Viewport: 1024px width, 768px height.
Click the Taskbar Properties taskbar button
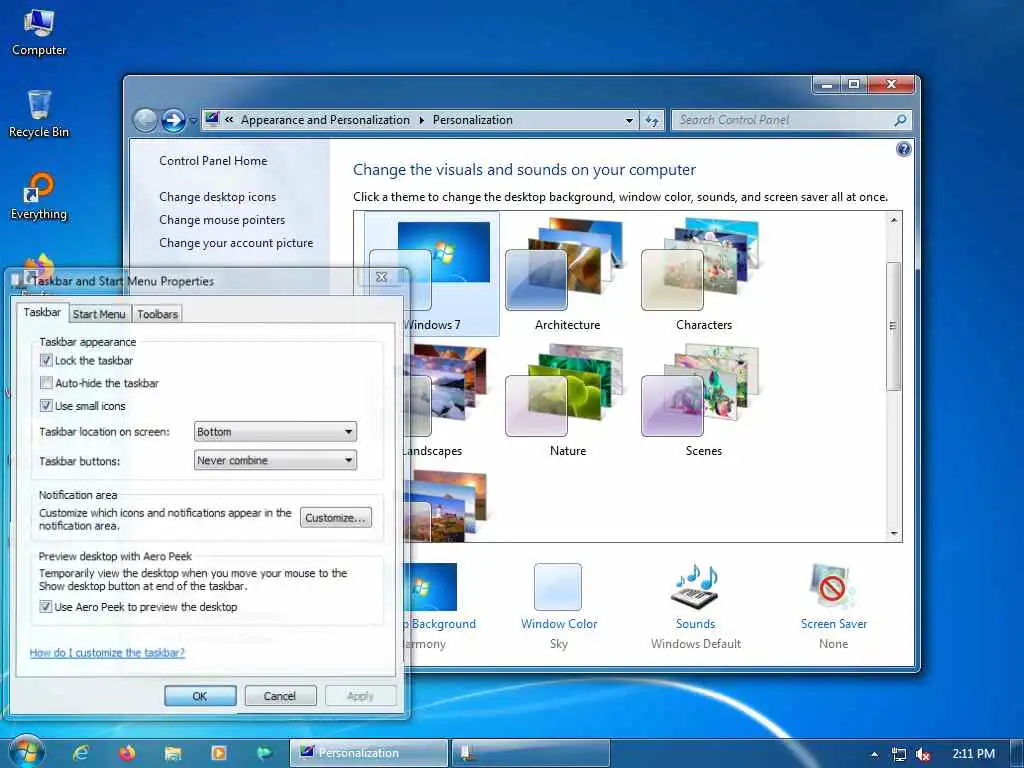(531, 753)
